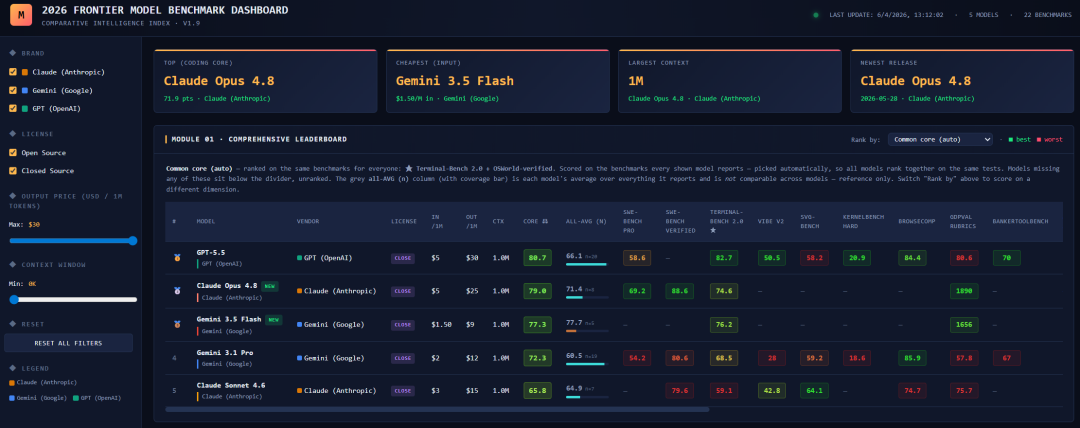
Task: Open the CHEAPEST (INPUT) summary card
Action: coord(497,81)
